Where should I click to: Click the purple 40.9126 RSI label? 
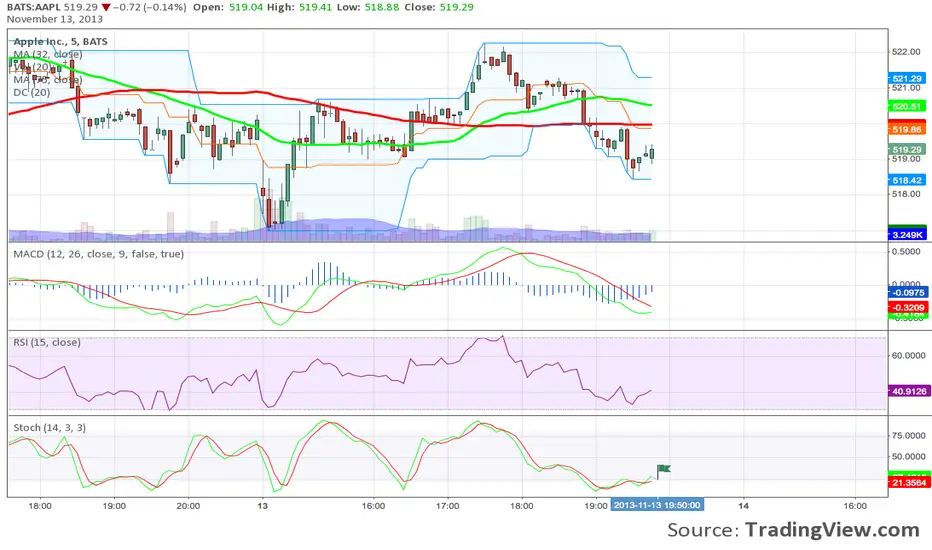tap(907, 391)
